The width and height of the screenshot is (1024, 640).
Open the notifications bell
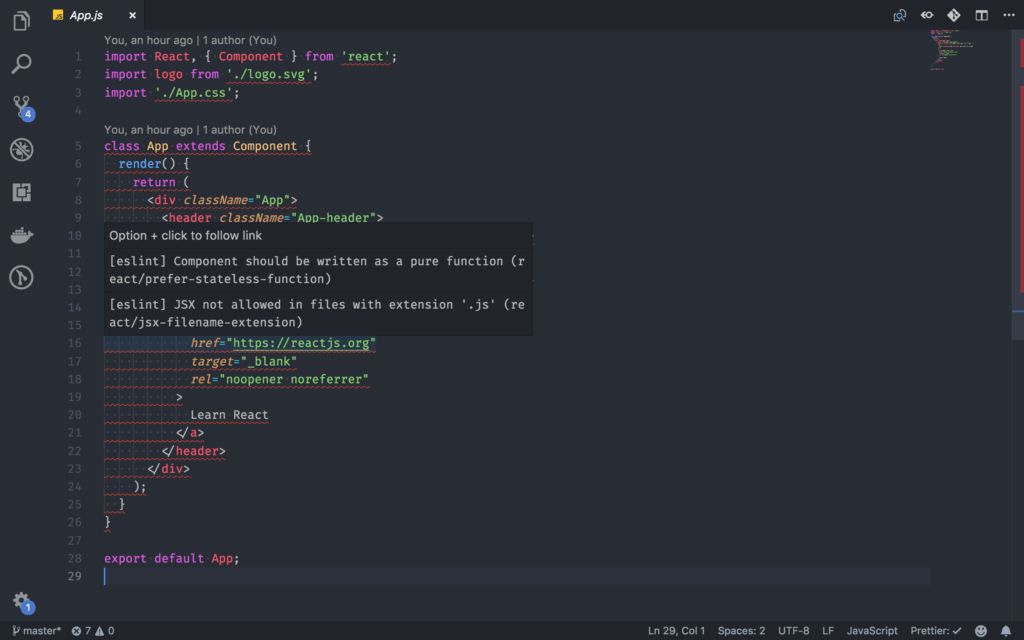click(x=1006, y=631)
